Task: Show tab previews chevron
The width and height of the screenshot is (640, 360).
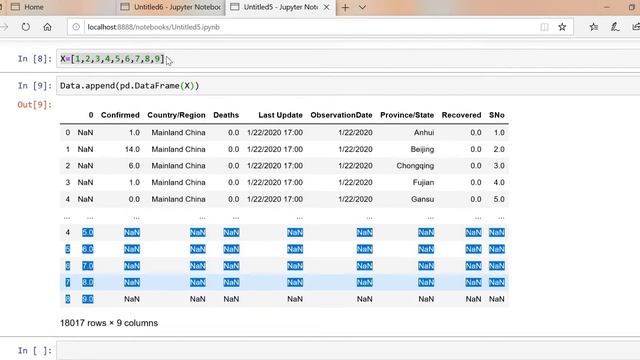Action: (362, 7)
